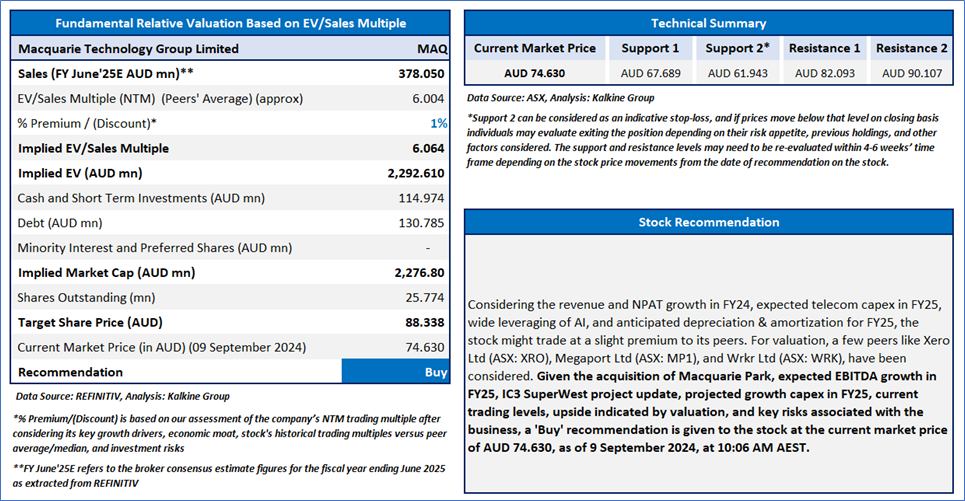Click the 'MAQ' ticker cell

(x=432, y=49)
